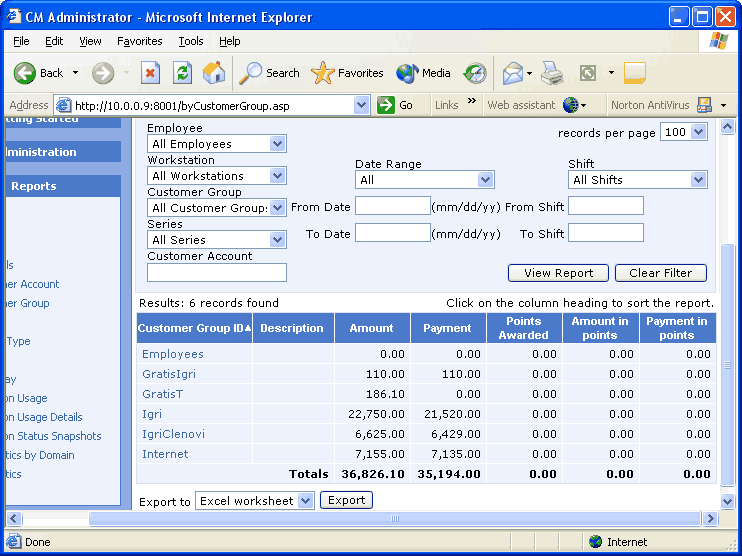
Task: Click the yellow note toolbar icon
Action: point(635,73)
